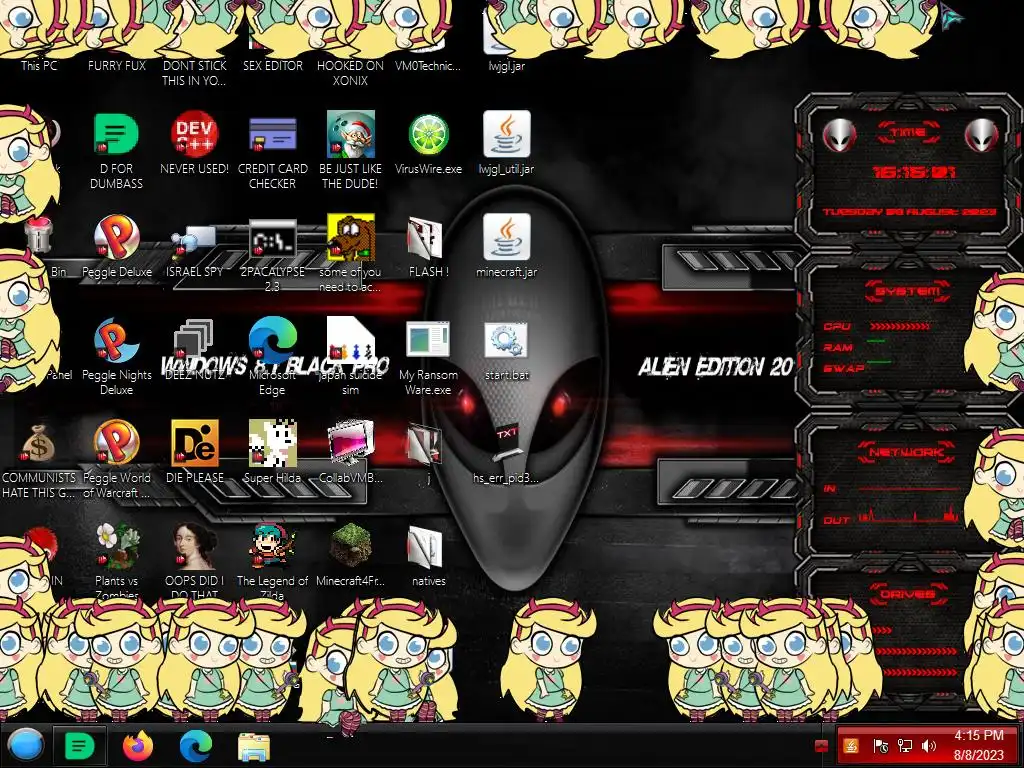
Task: Run the start.bat gear icon
Action: tap(506, 341)
